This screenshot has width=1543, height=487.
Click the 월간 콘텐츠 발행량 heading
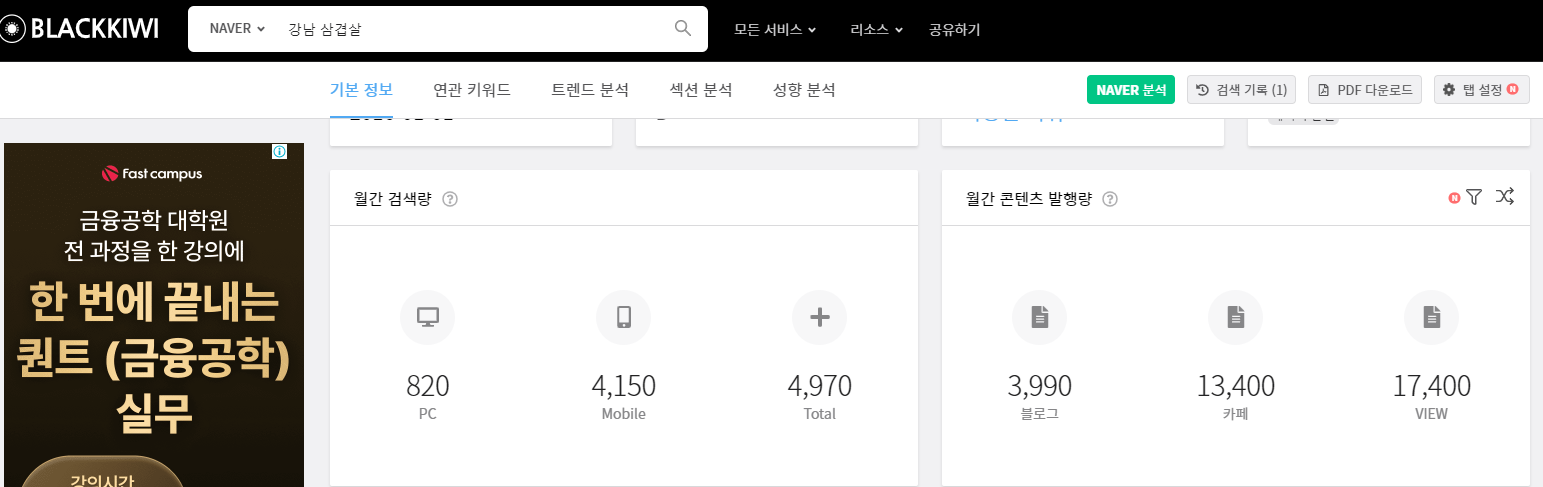point(1029,199)
